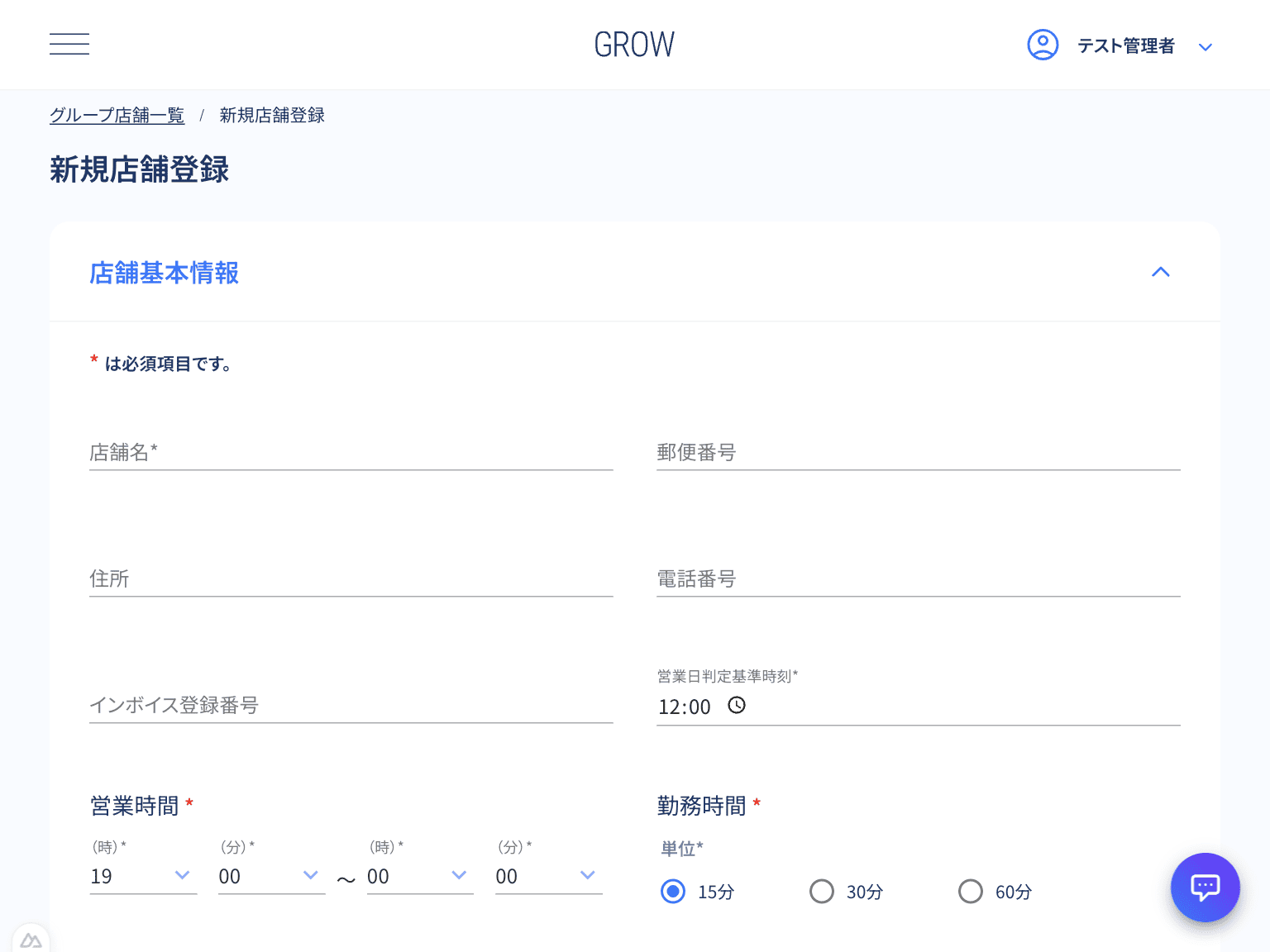This screenshot has width=1270, height=952.
Task: Open the opening minute dropdown
Action: 271,876
